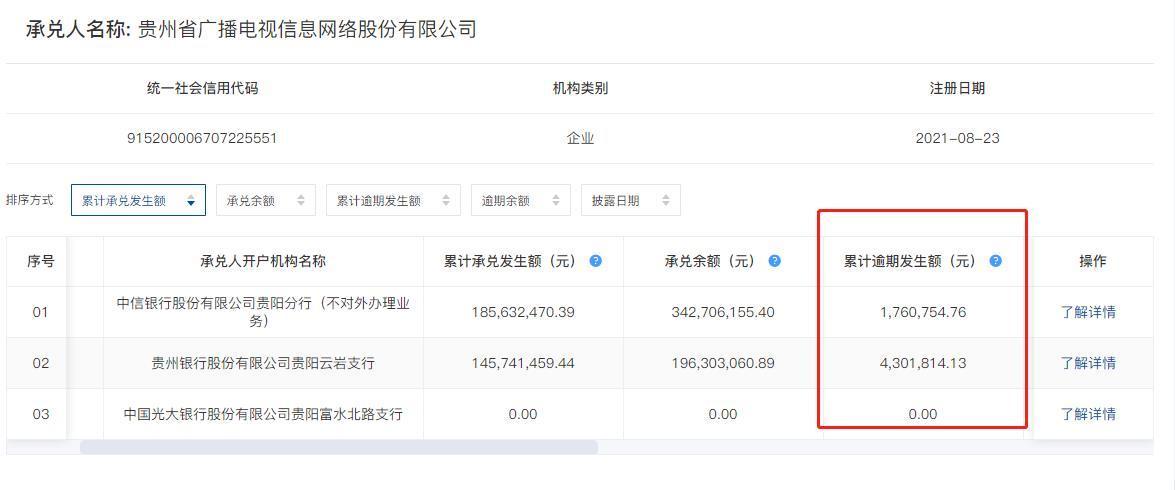This screenshot has width=1175, height=490.
Task: Click value 342,706,155.40
Action: [x=723, y=312]
